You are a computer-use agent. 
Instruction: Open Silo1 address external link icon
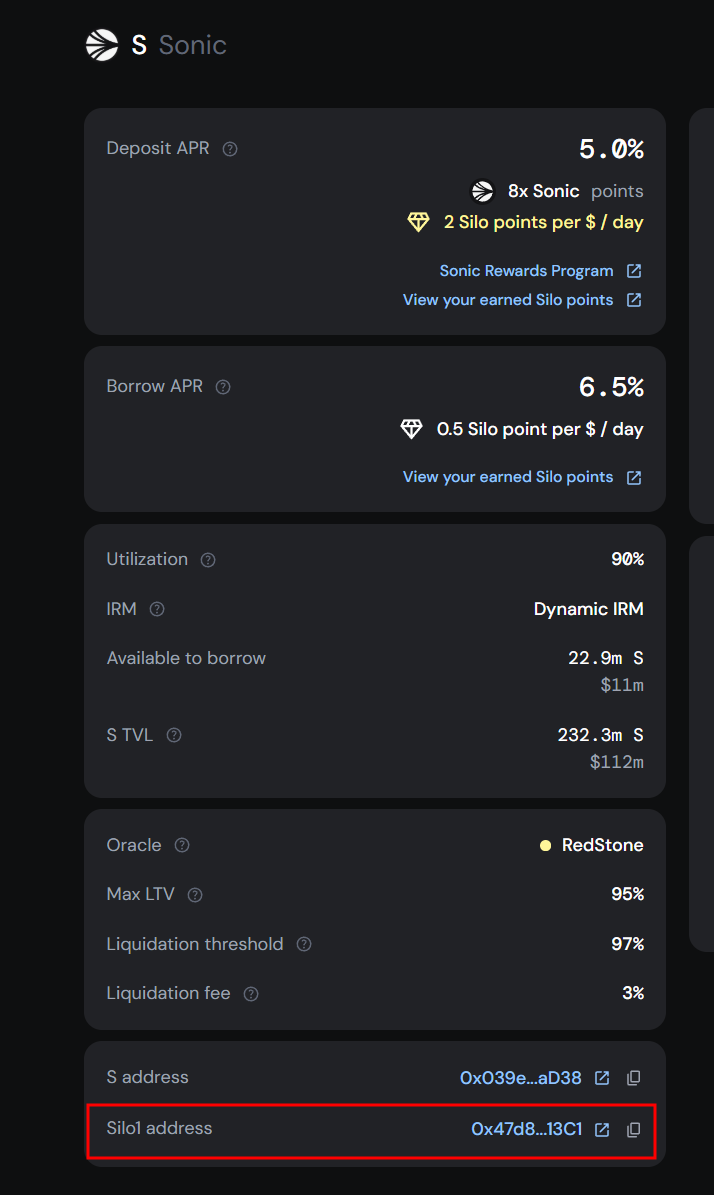click(602, 1130)
